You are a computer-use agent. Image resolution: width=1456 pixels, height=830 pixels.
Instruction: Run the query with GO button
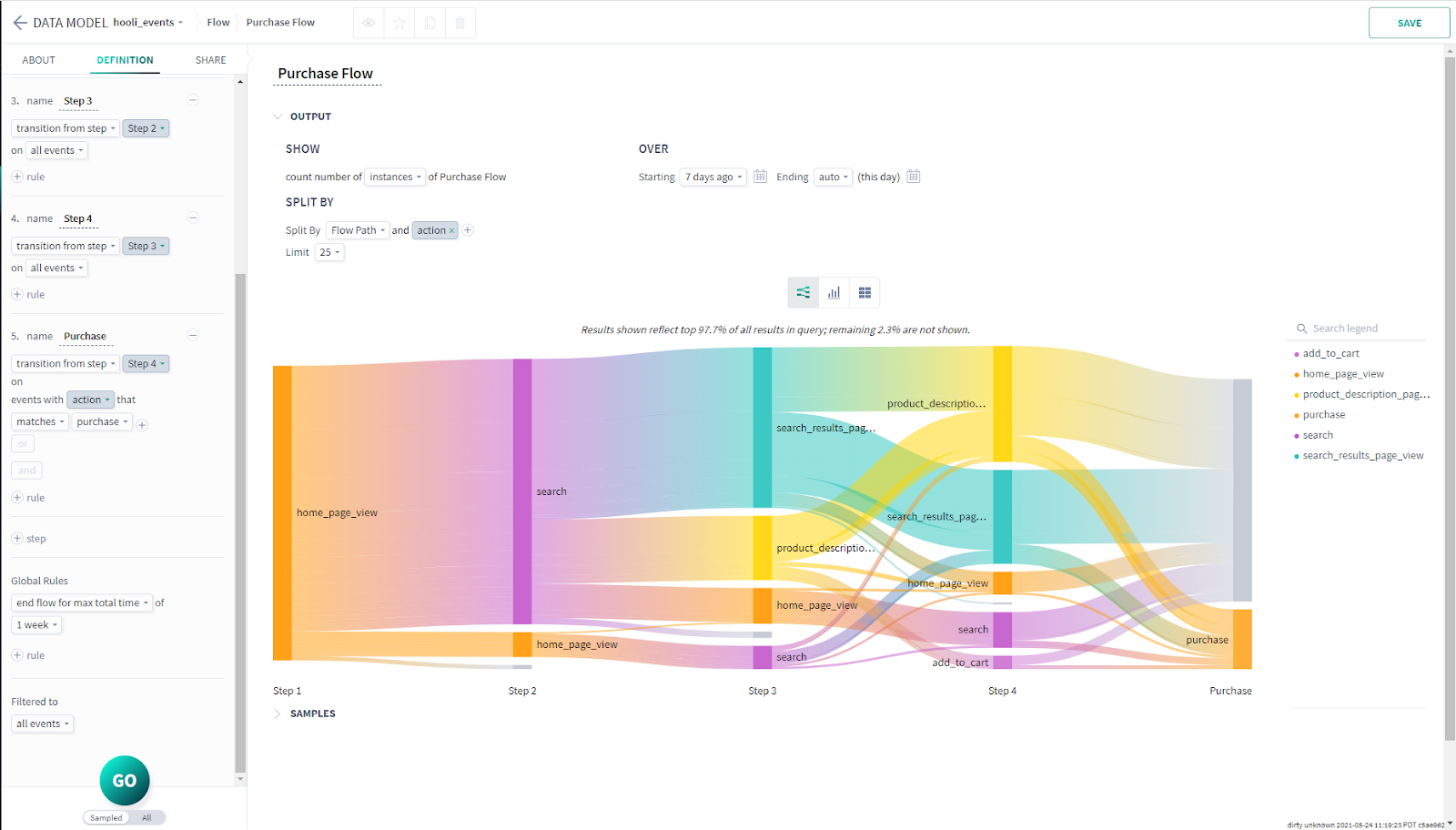pyautogui.click(x=125, y=780)
